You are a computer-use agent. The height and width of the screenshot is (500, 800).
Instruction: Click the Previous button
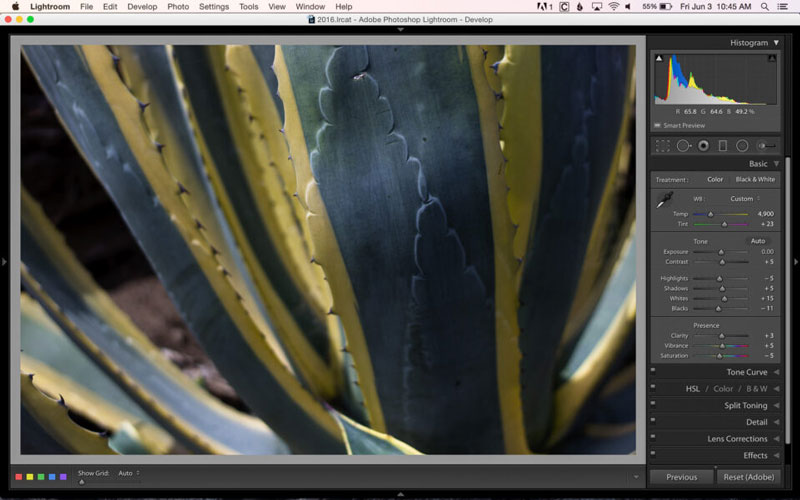click(x=681, y=477)
